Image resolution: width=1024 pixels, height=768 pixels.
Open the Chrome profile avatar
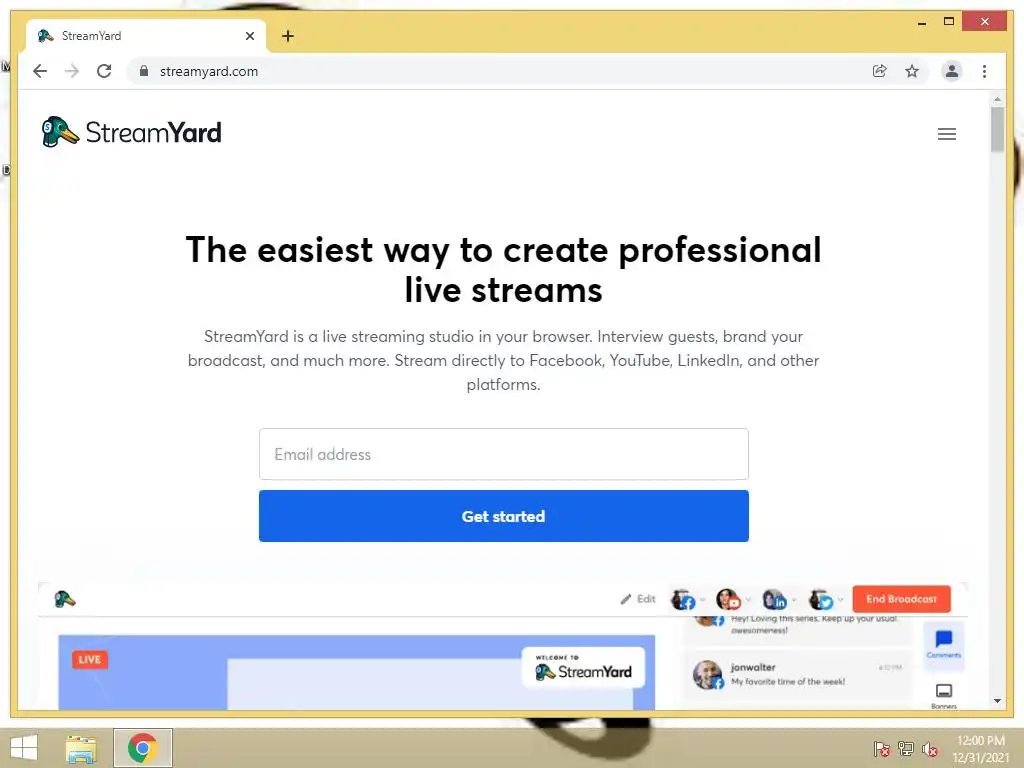pyautogui.click(x=952, y=71)
